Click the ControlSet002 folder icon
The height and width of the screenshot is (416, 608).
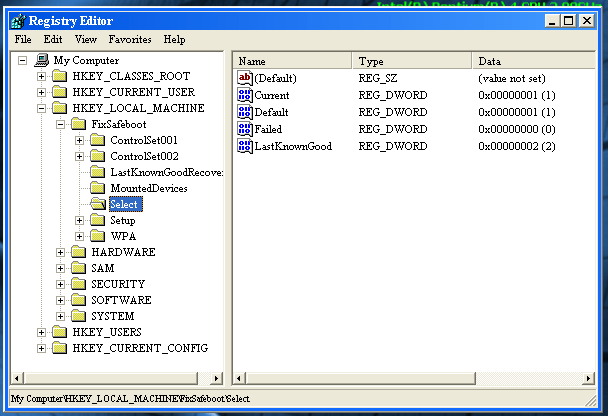(x=98, y=156)
